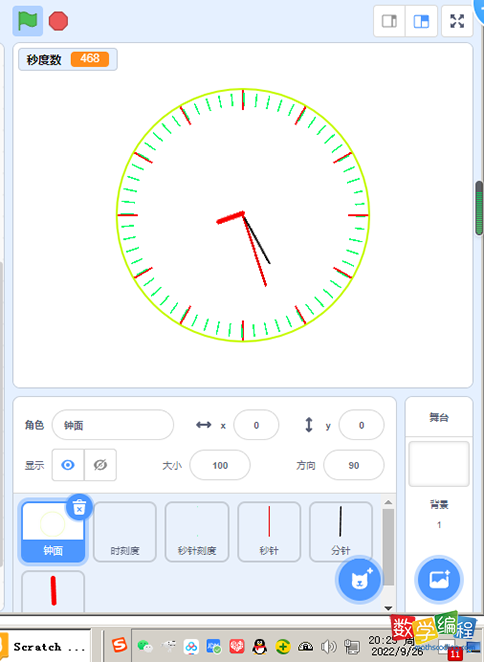Open the choose a sprite button
484x662 pixels.
(360, 580)
